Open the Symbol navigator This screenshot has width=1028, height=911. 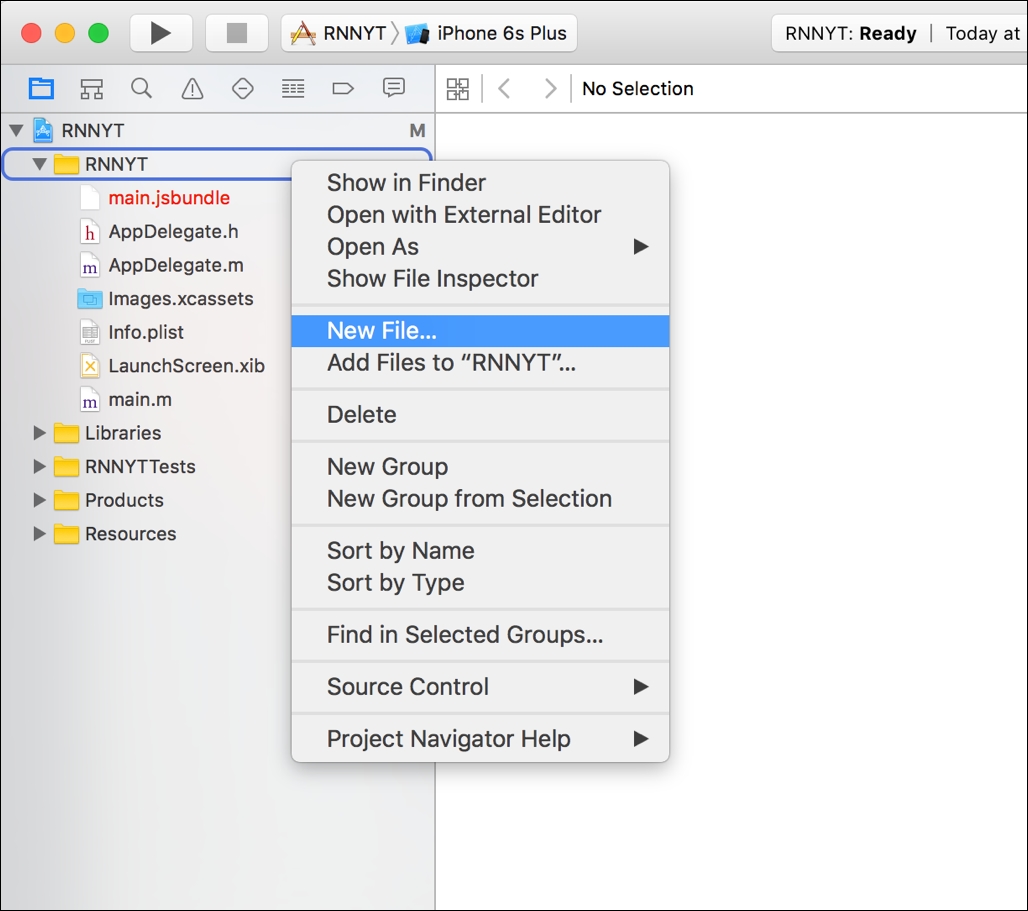(x=92, y=88)
